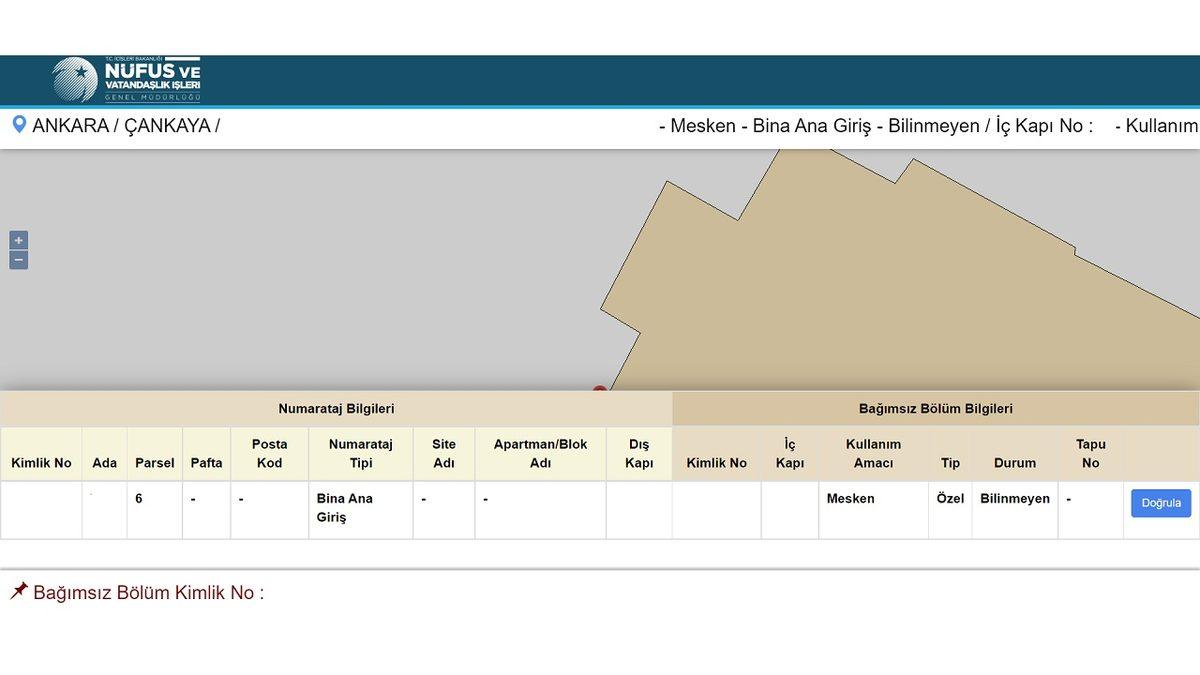Viewport: 1200px width, 675px height.
Task: Click the ANKARA / ÇANKAYA address text
Action: click(x=125, y=126)
